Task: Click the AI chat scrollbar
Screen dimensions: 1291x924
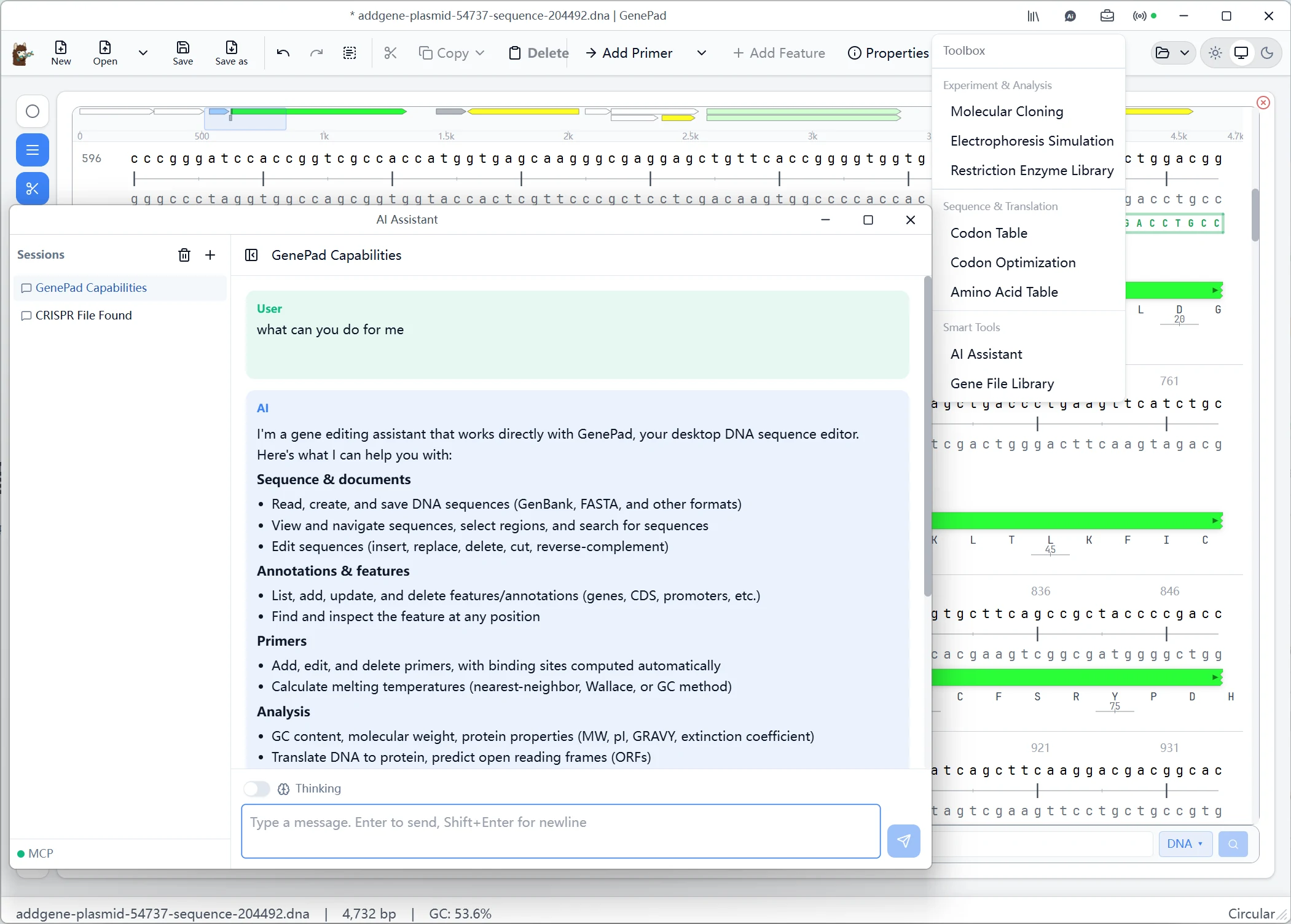Action: pos(928,436)
